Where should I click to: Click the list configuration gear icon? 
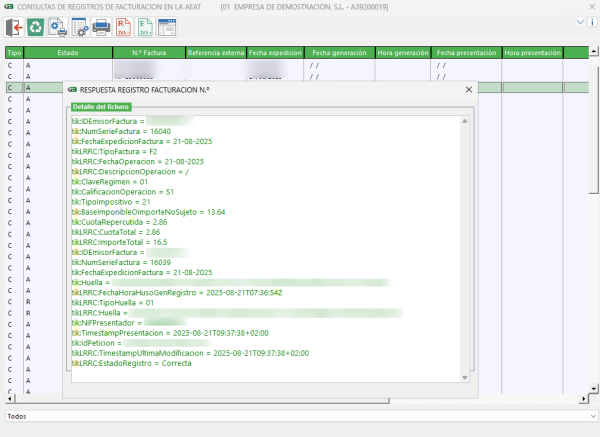(x=79, y=28)
